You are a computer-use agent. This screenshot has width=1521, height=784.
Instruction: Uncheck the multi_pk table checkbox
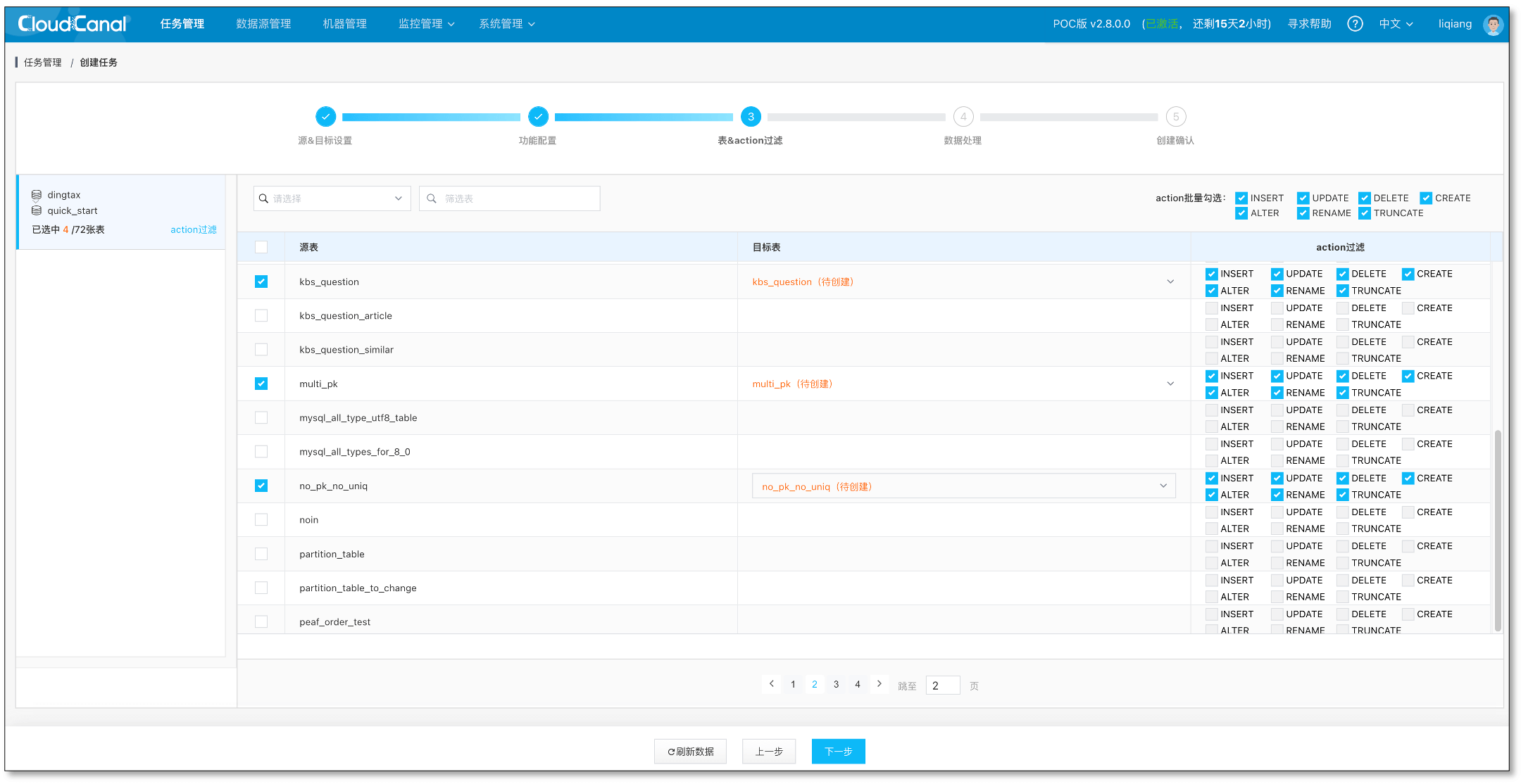coord(261,384)
